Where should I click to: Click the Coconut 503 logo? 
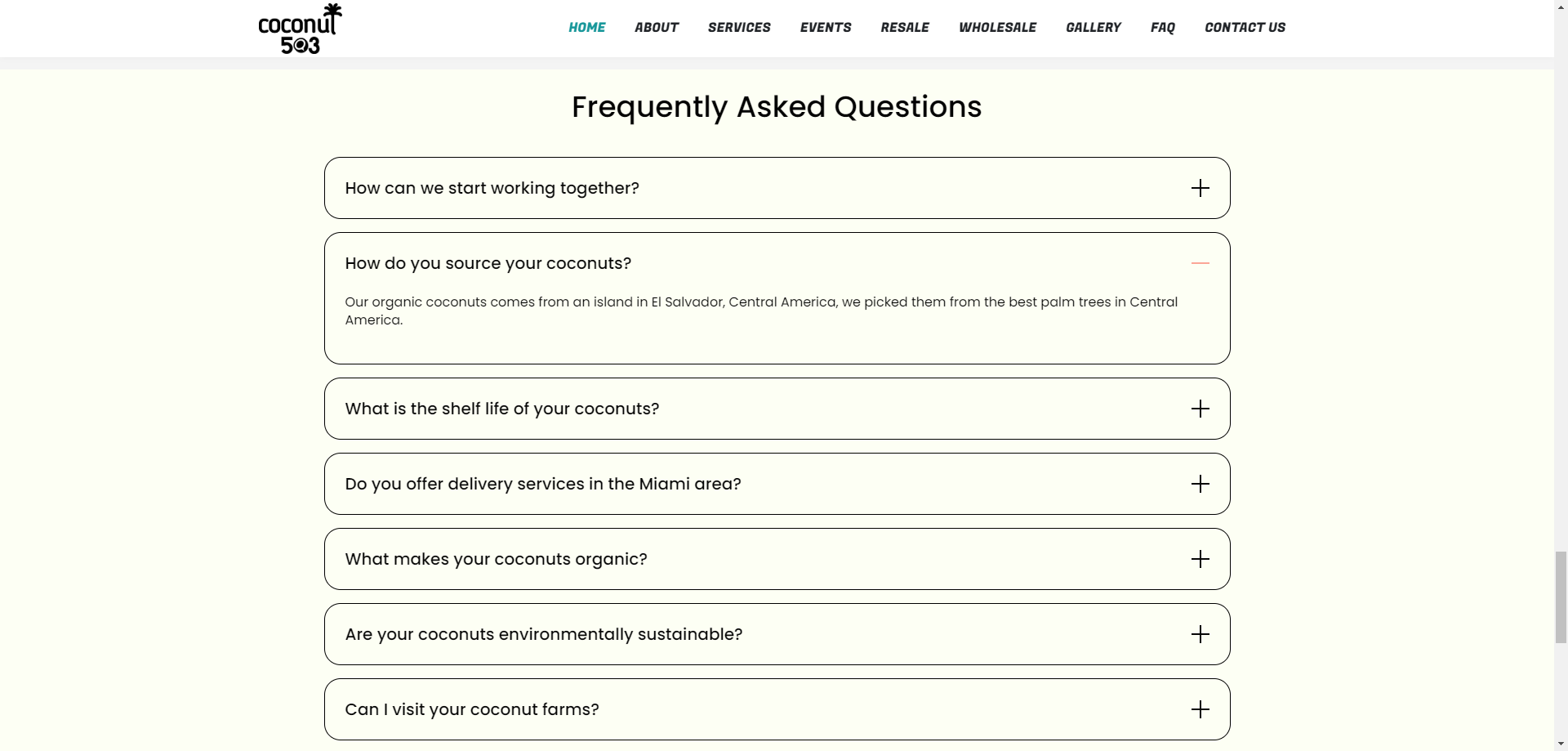coord(300,29)
